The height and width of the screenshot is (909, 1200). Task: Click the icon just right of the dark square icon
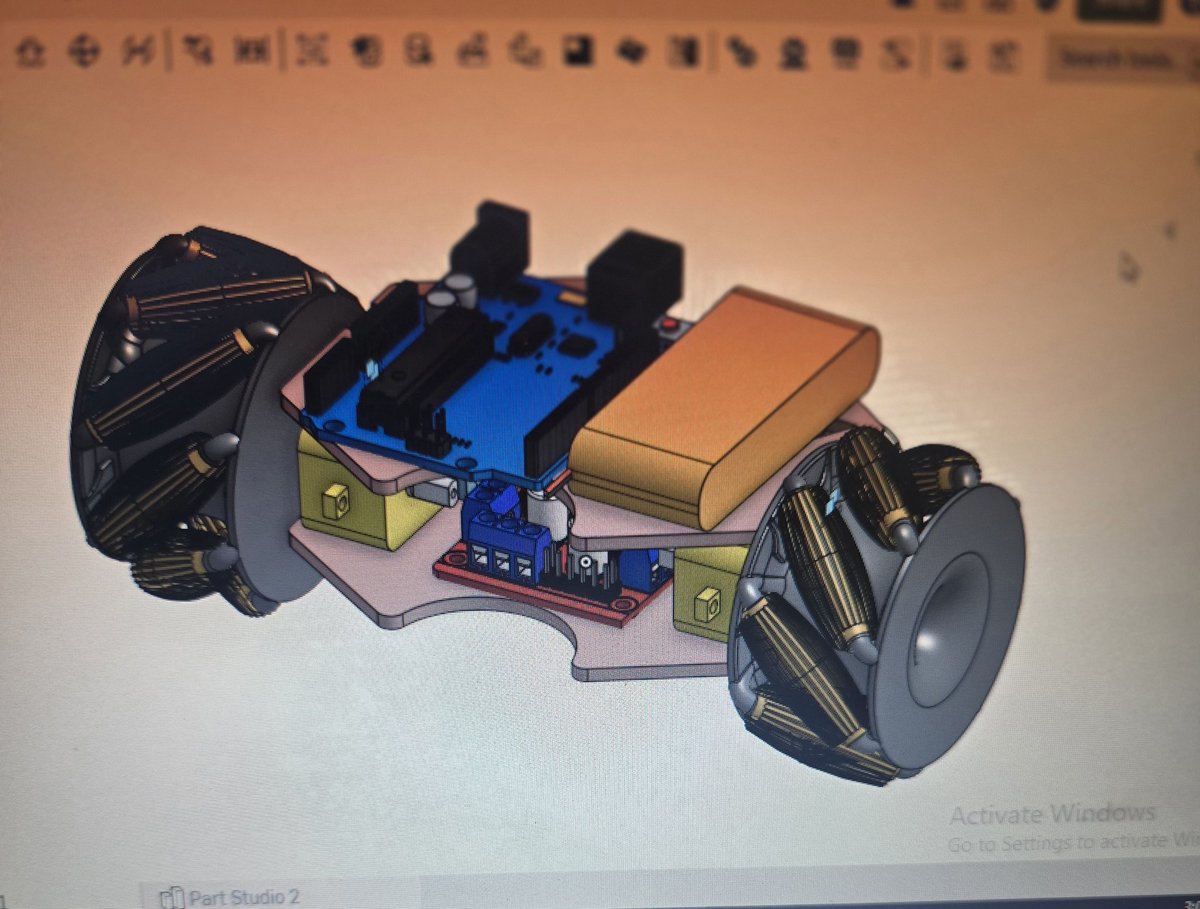pyautogui.click(x=631, y=51)
